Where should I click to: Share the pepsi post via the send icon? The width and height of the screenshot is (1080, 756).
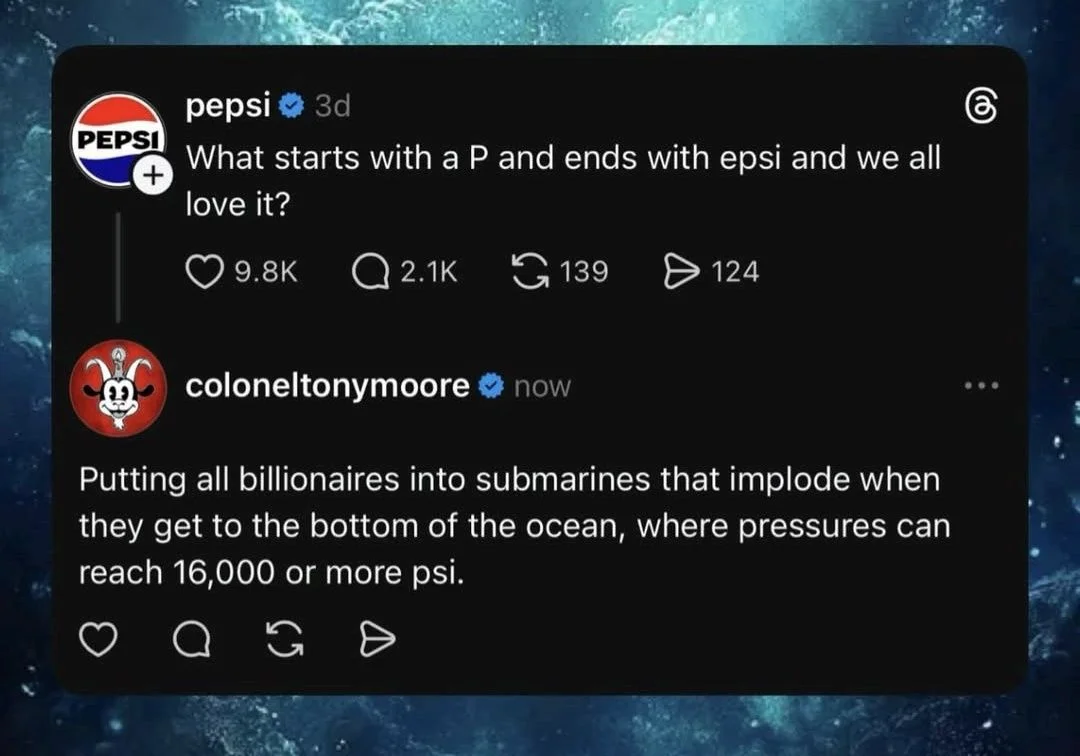(x=684, y=269)
